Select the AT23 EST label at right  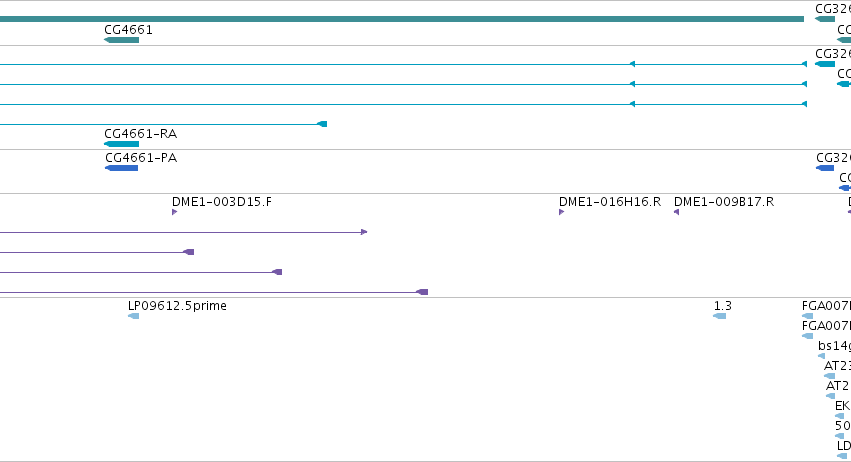click(x=837, y=366)
